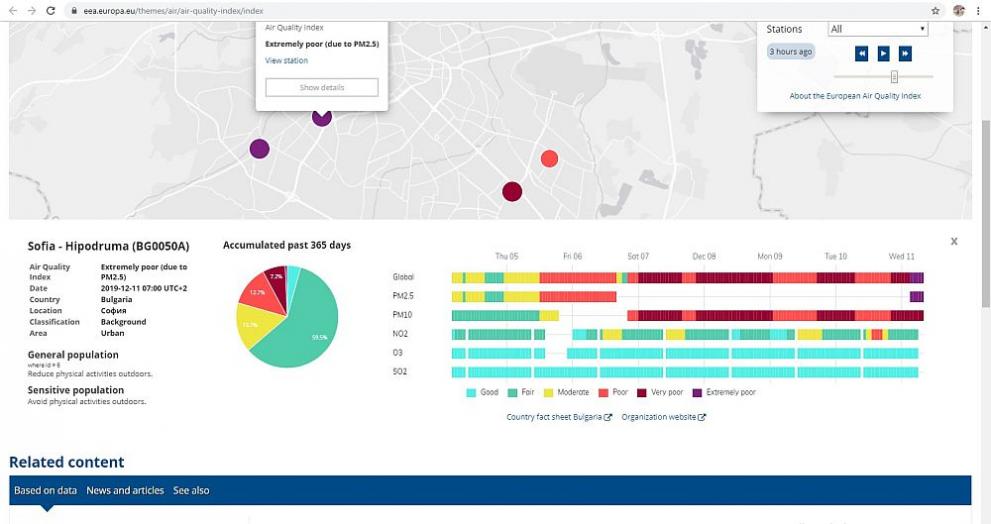The image size is (991, 524).
Task: Click the Extremely poor legend color swatch
Action: tap(697, 393)
